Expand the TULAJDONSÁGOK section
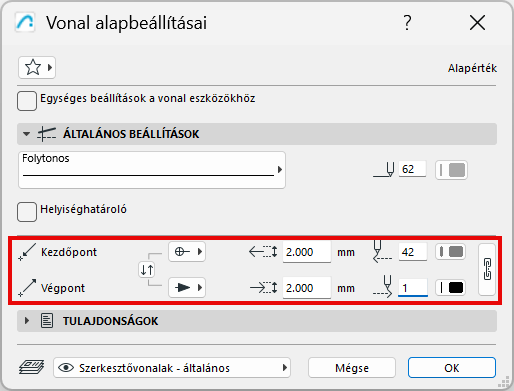514x391 pixels. coord(27,321)
